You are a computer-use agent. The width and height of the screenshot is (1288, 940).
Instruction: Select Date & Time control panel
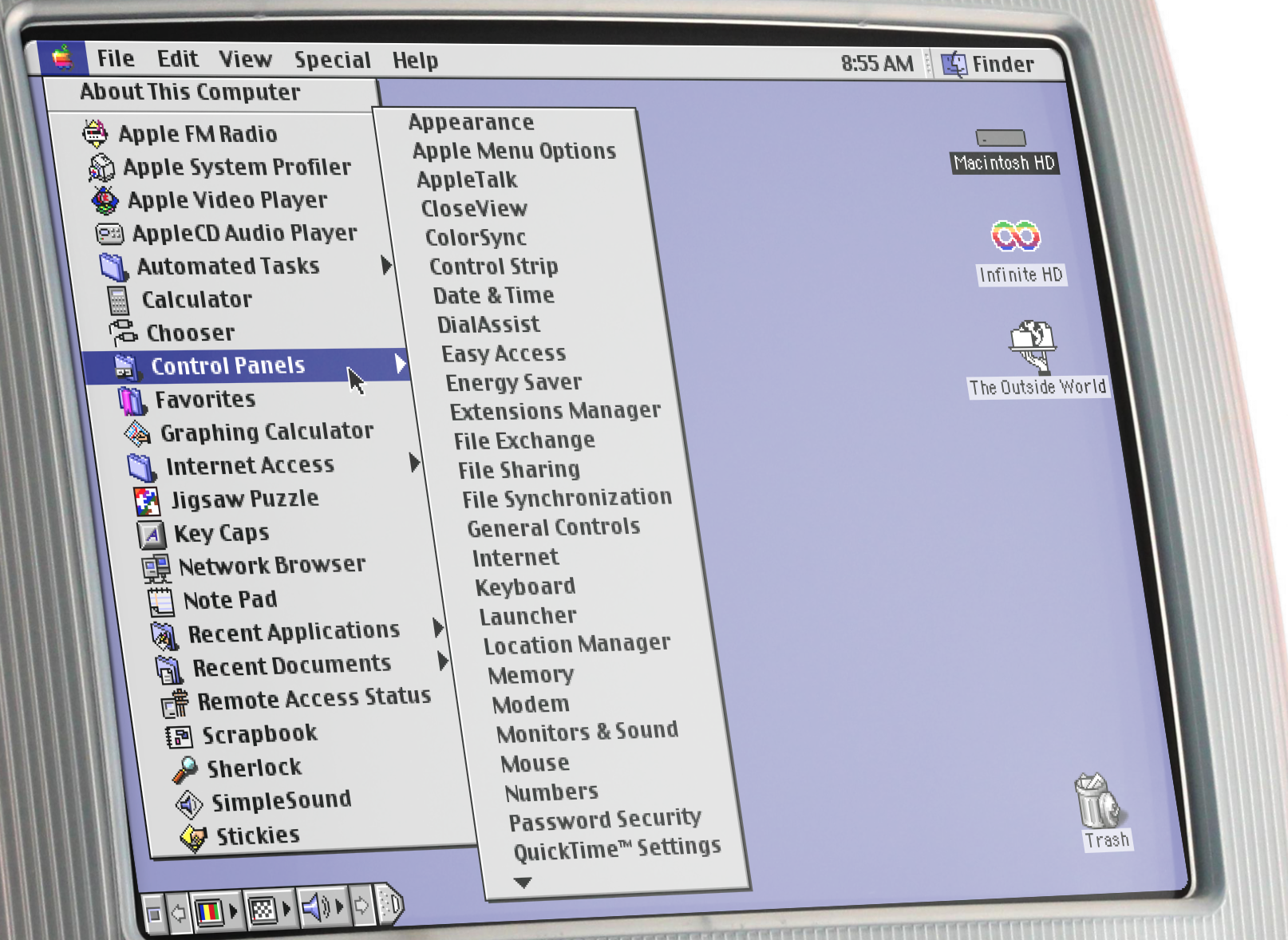[x=494, y=295]
